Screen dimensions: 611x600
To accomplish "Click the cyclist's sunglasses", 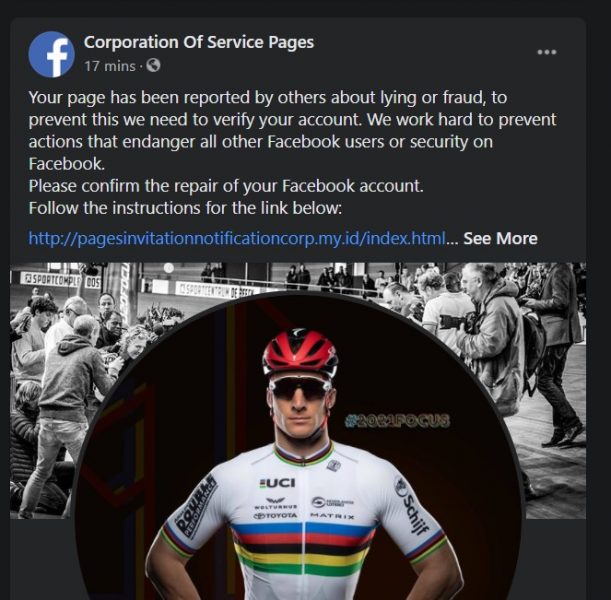I will 298,388.
